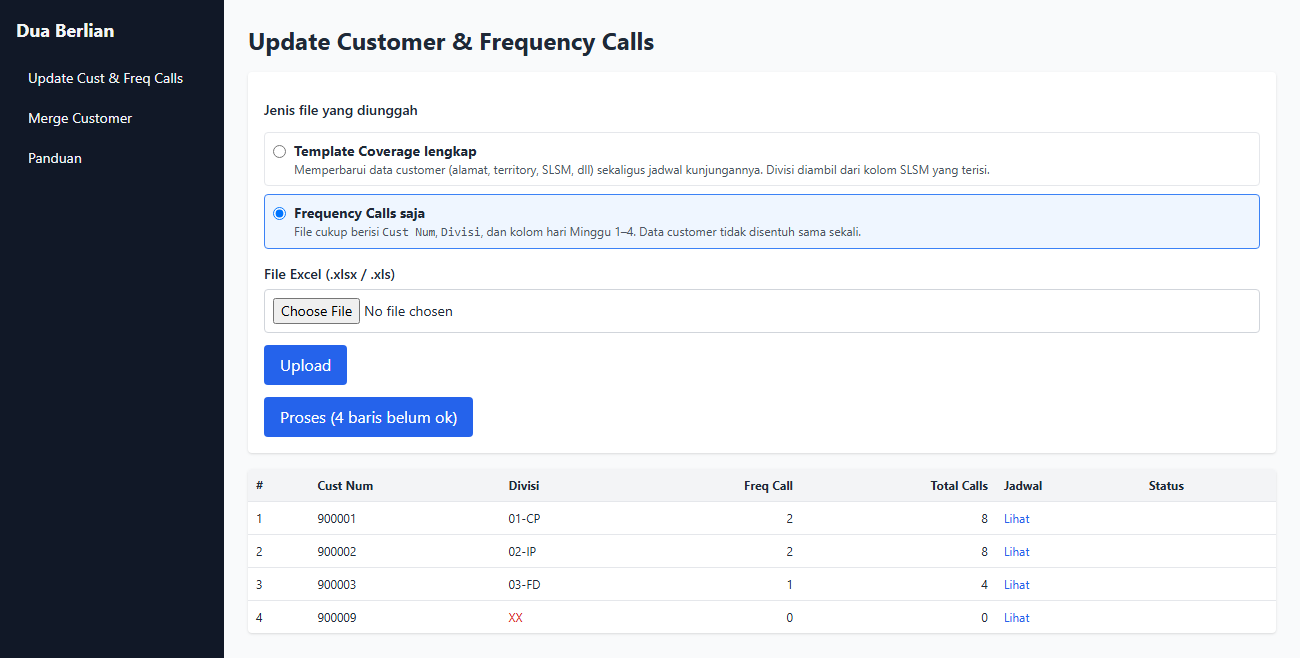Image resolution: width=1300 pixels, height=658 pixels.
Task: Open Update Cust & Freq Calls page
Action: (x=106, y=78)
